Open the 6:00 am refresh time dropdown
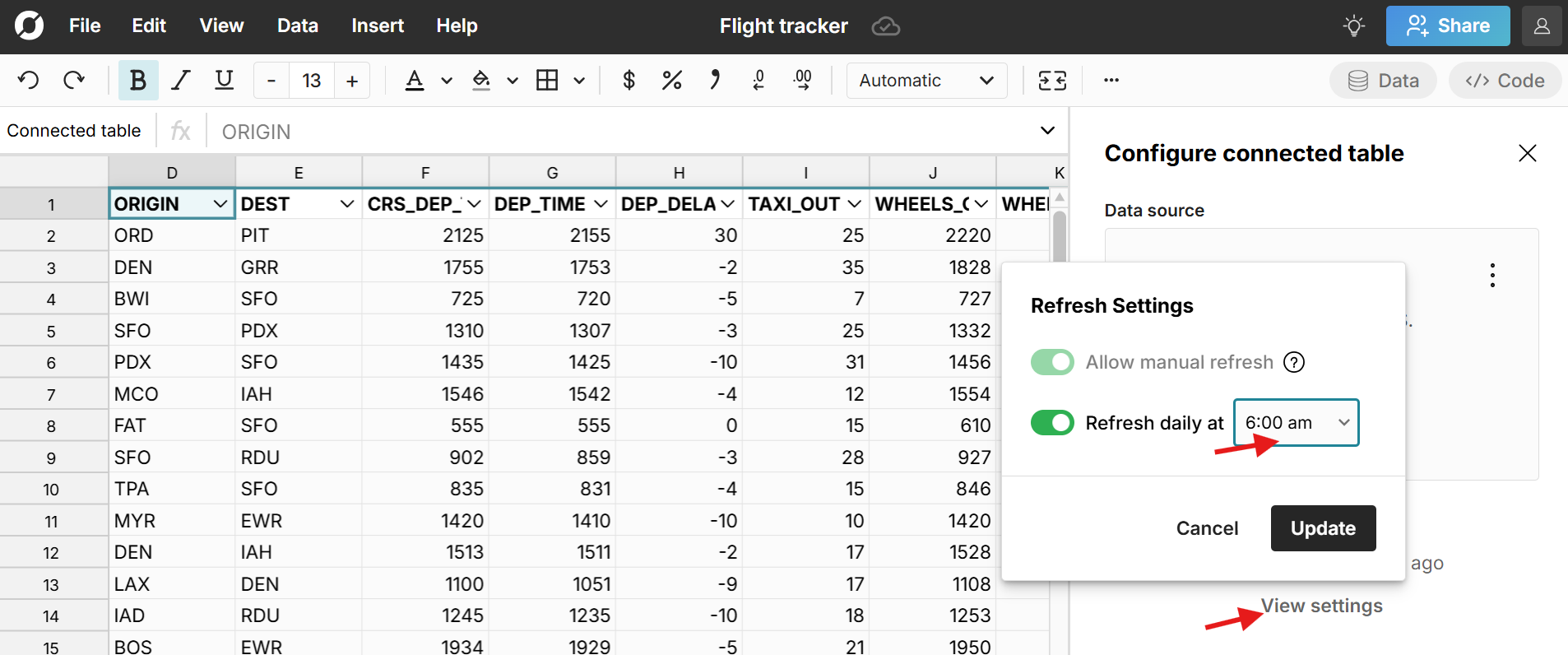Viewport: 1568px width, 655px height. (x=1296, y=423)
